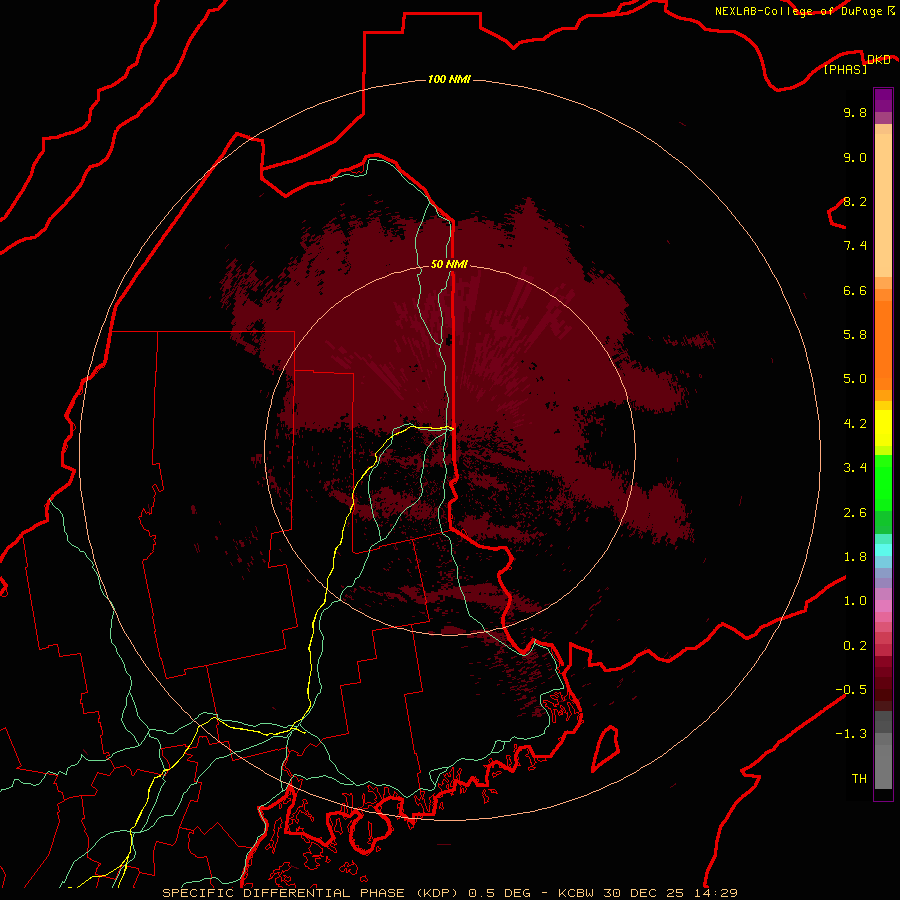Image resolution: width=900 pixels, height=900 pixels.
Task: Click the -0.5 scale value
Action: [851, 690]
